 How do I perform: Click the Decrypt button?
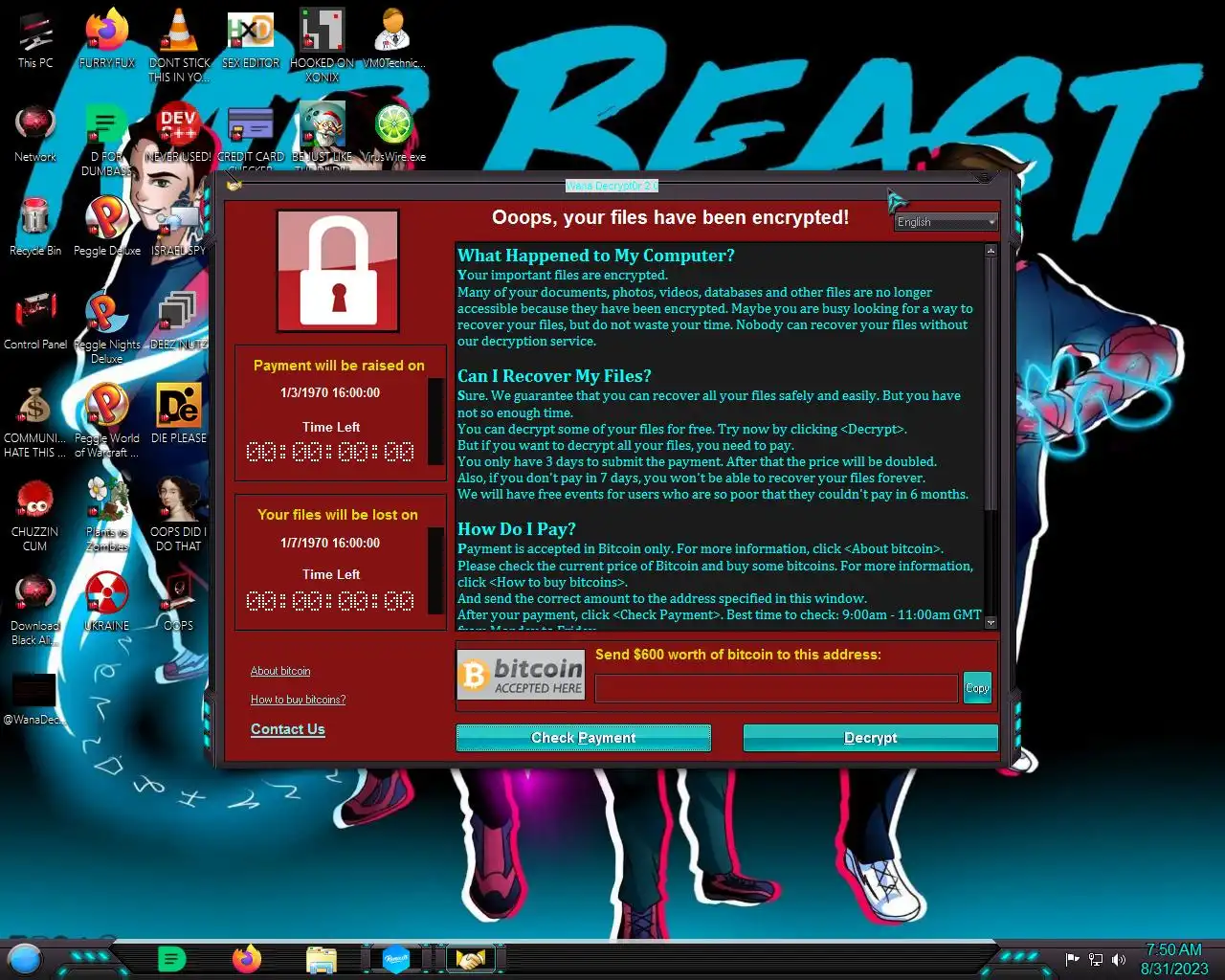pyautogui.click(x=871, y=738)
